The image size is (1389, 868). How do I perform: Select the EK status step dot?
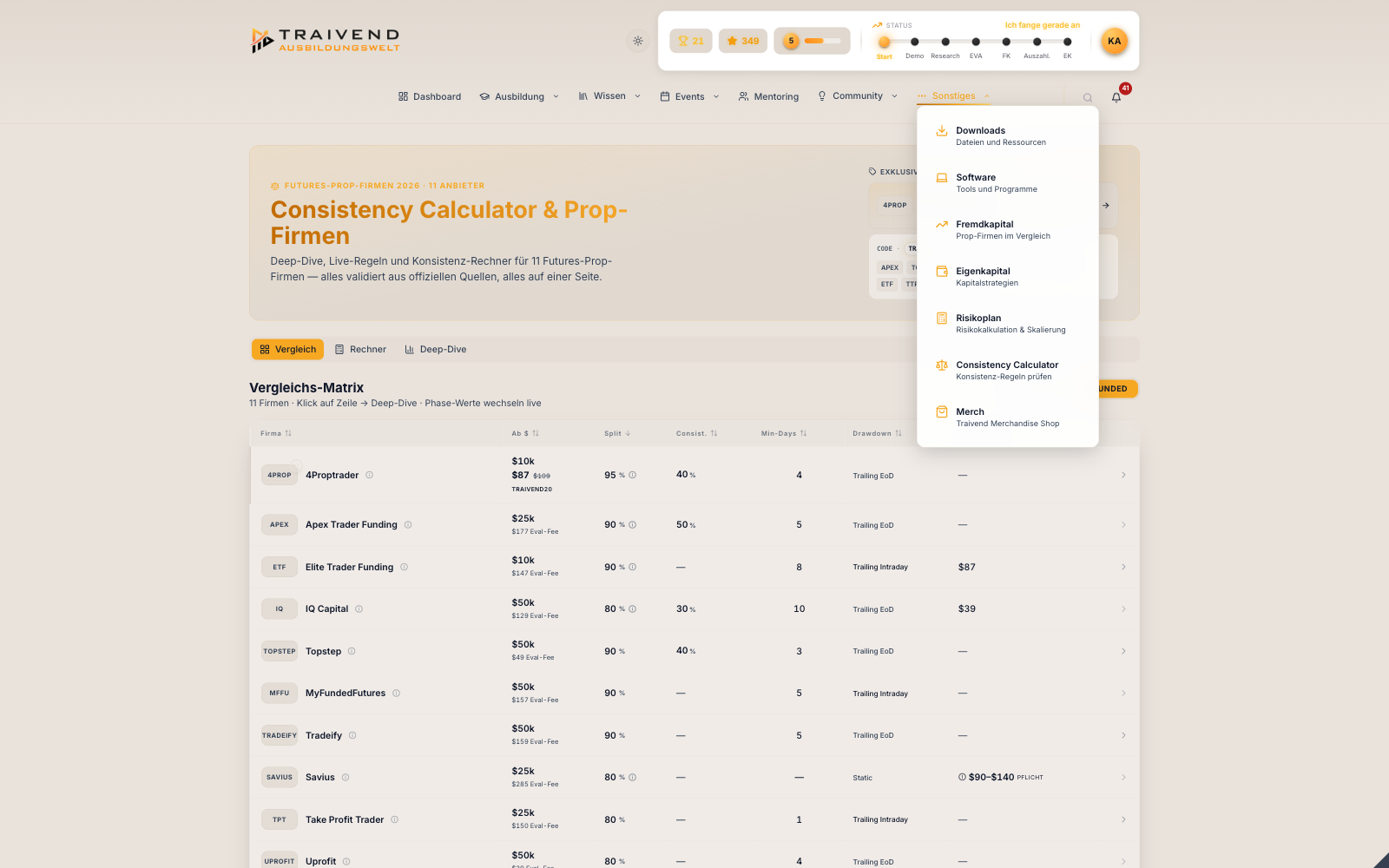coord(1067,42)
